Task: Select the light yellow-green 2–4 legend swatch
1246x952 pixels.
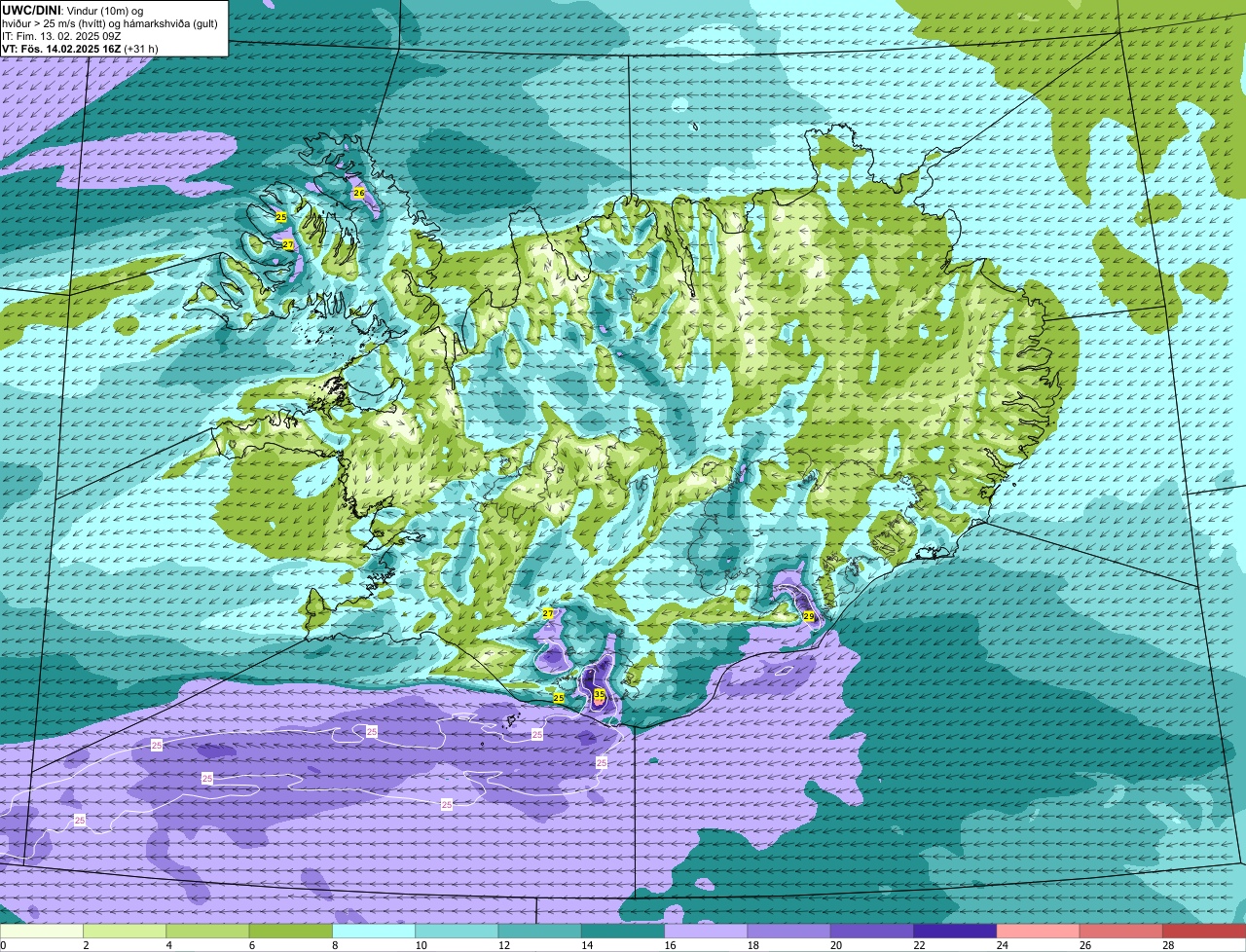Action: pos(125,932)
